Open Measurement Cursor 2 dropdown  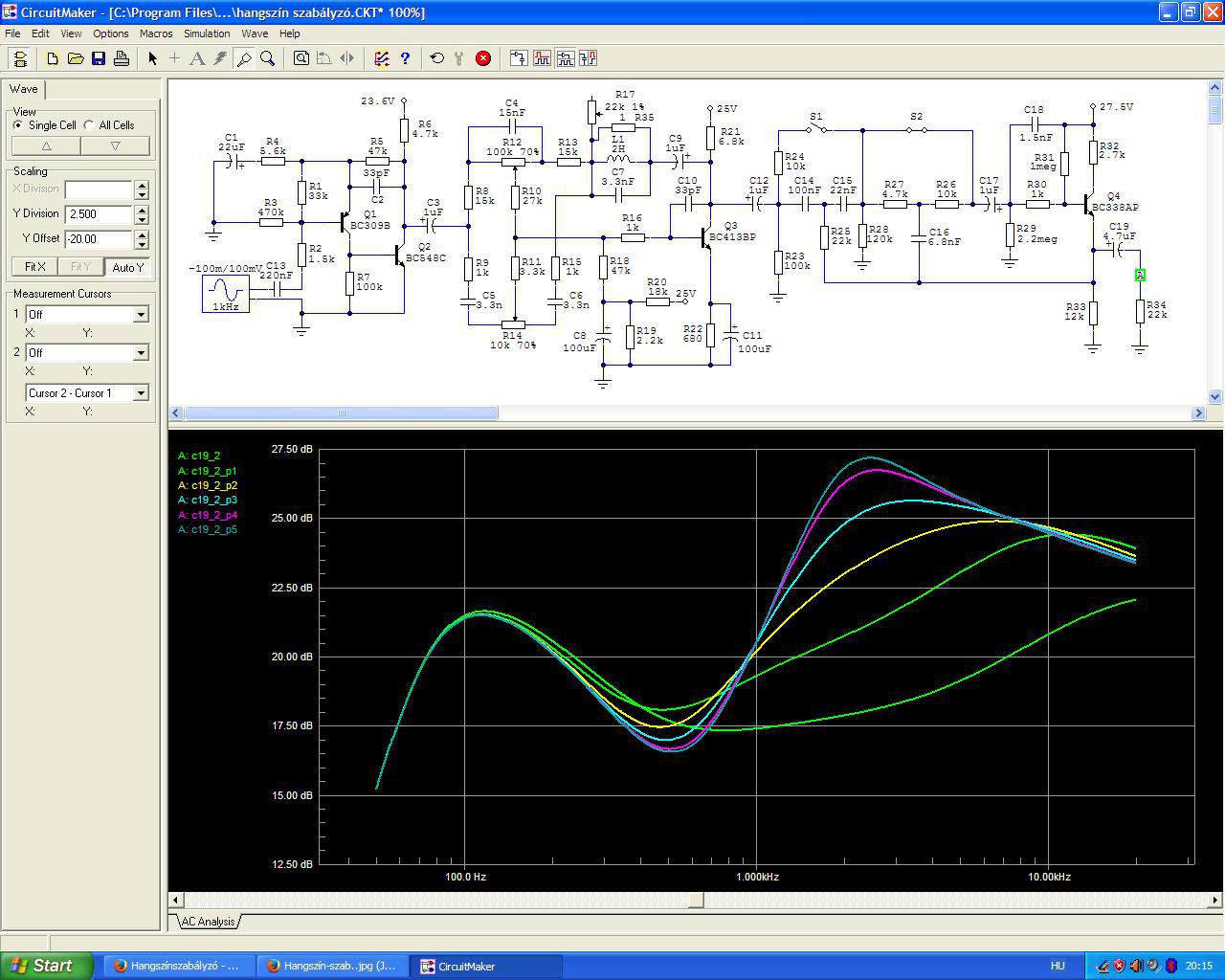tap(141, 353)
